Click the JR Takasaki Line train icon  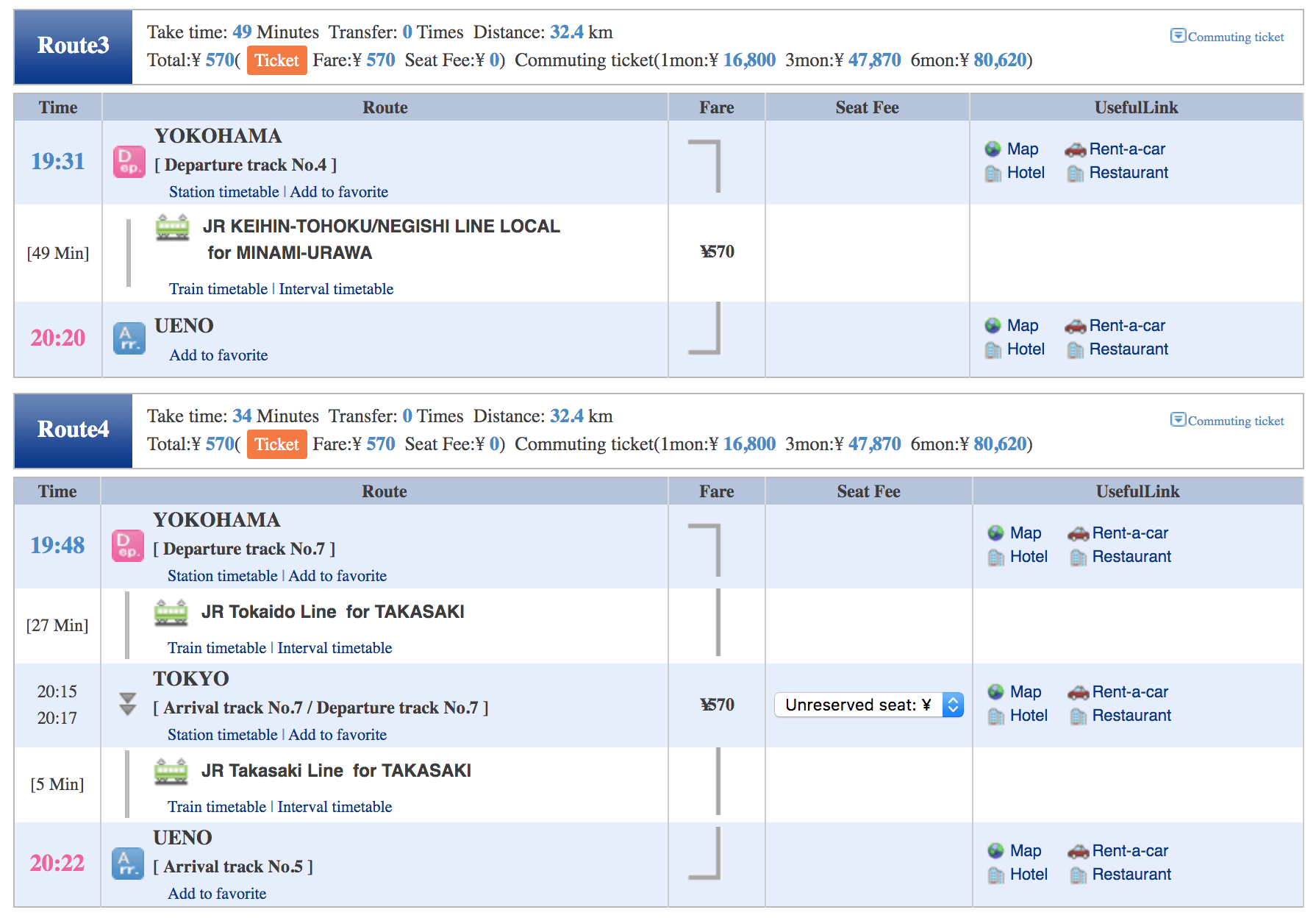(x=171, y=771)
